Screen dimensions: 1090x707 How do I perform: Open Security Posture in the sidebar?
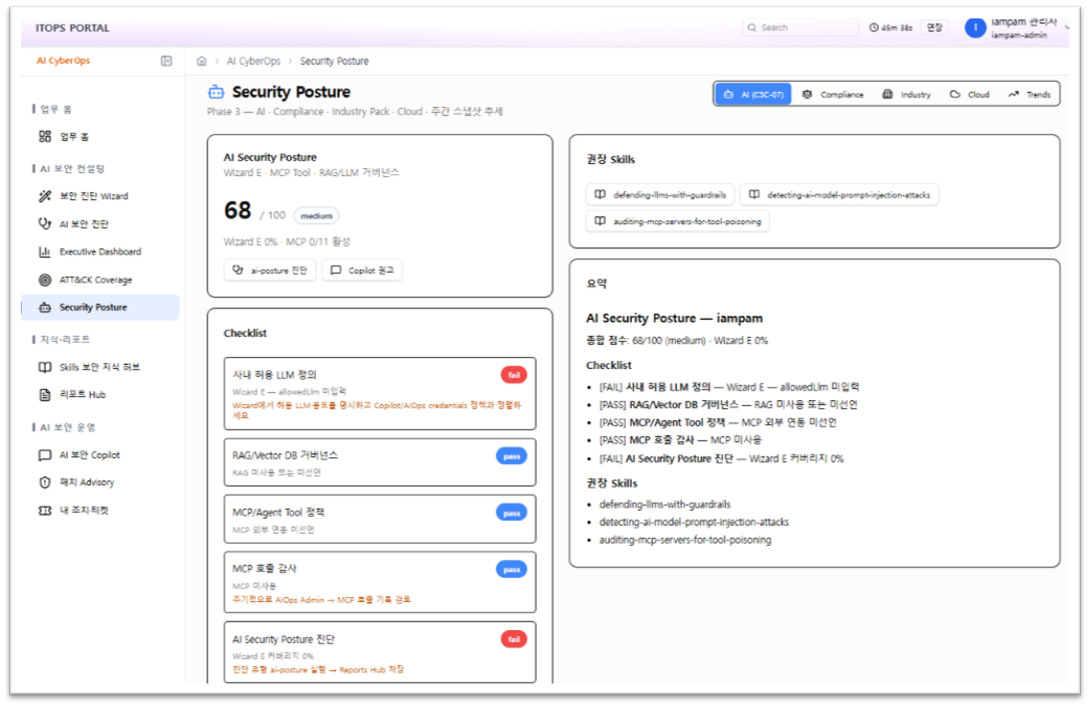coord(101,307)
